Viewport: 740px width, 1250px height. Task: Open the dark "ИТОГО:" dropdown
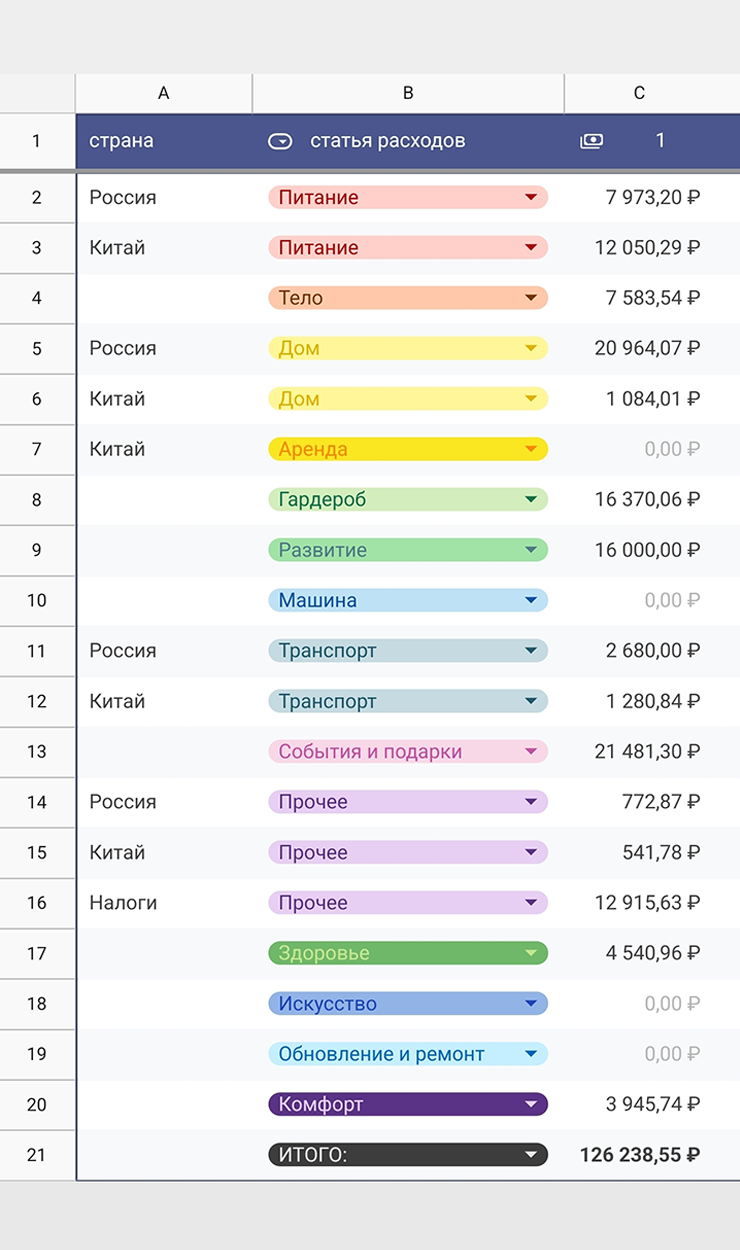[x=531, y=1155]
